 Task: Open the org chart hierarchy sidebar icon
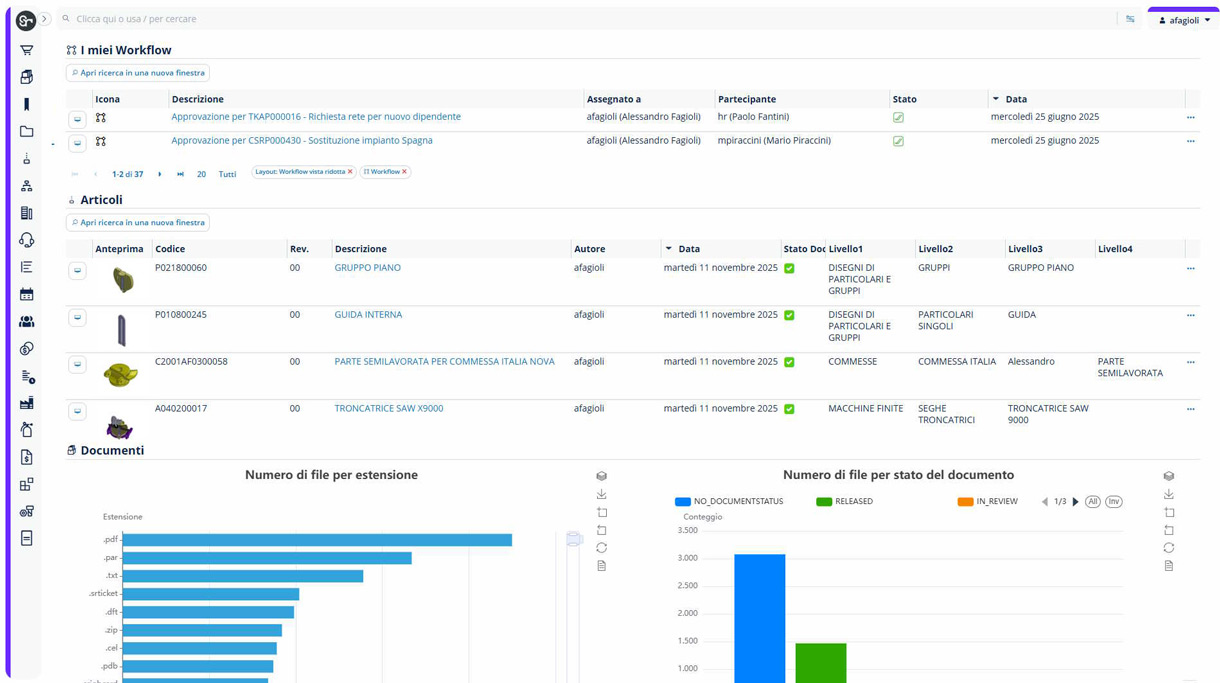[x=27, y=186]
